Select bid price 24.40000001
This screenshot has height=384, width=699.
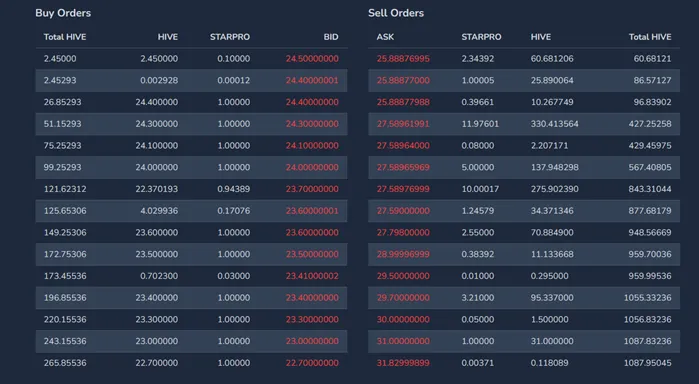312,81
